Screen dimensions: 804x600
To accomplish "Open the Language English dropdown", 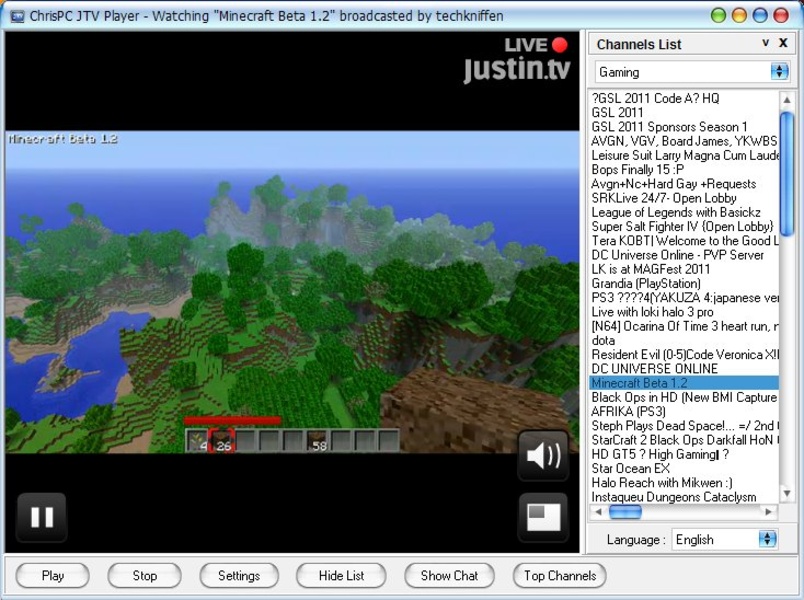I will coord(767,539).
